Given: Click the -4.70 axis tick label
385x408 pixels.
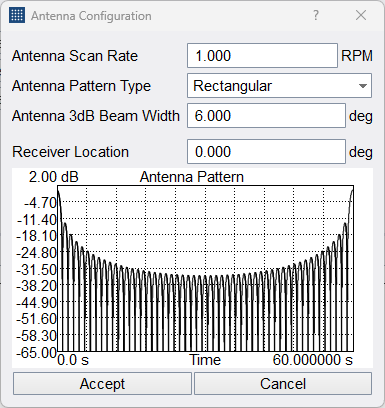Looking at the screenshot, I should pos(40,203).
